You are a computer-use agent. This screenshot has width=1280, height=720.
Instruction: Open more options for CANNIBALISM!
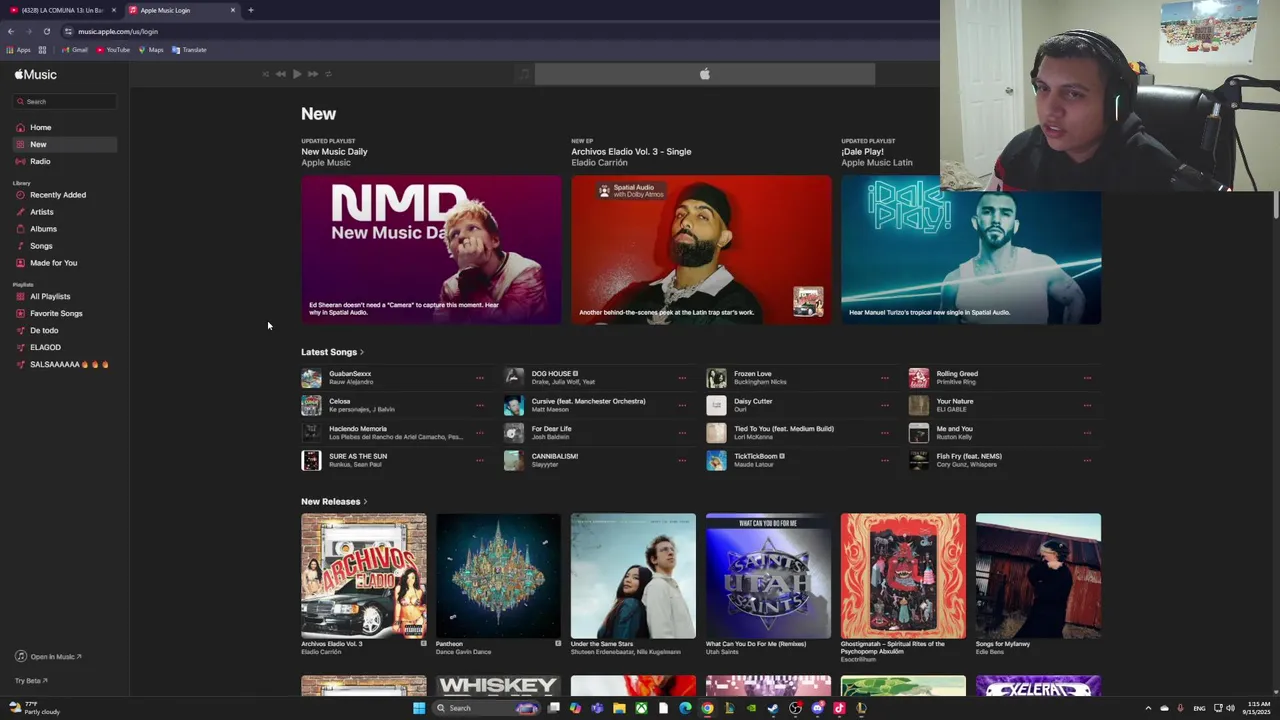682,460
